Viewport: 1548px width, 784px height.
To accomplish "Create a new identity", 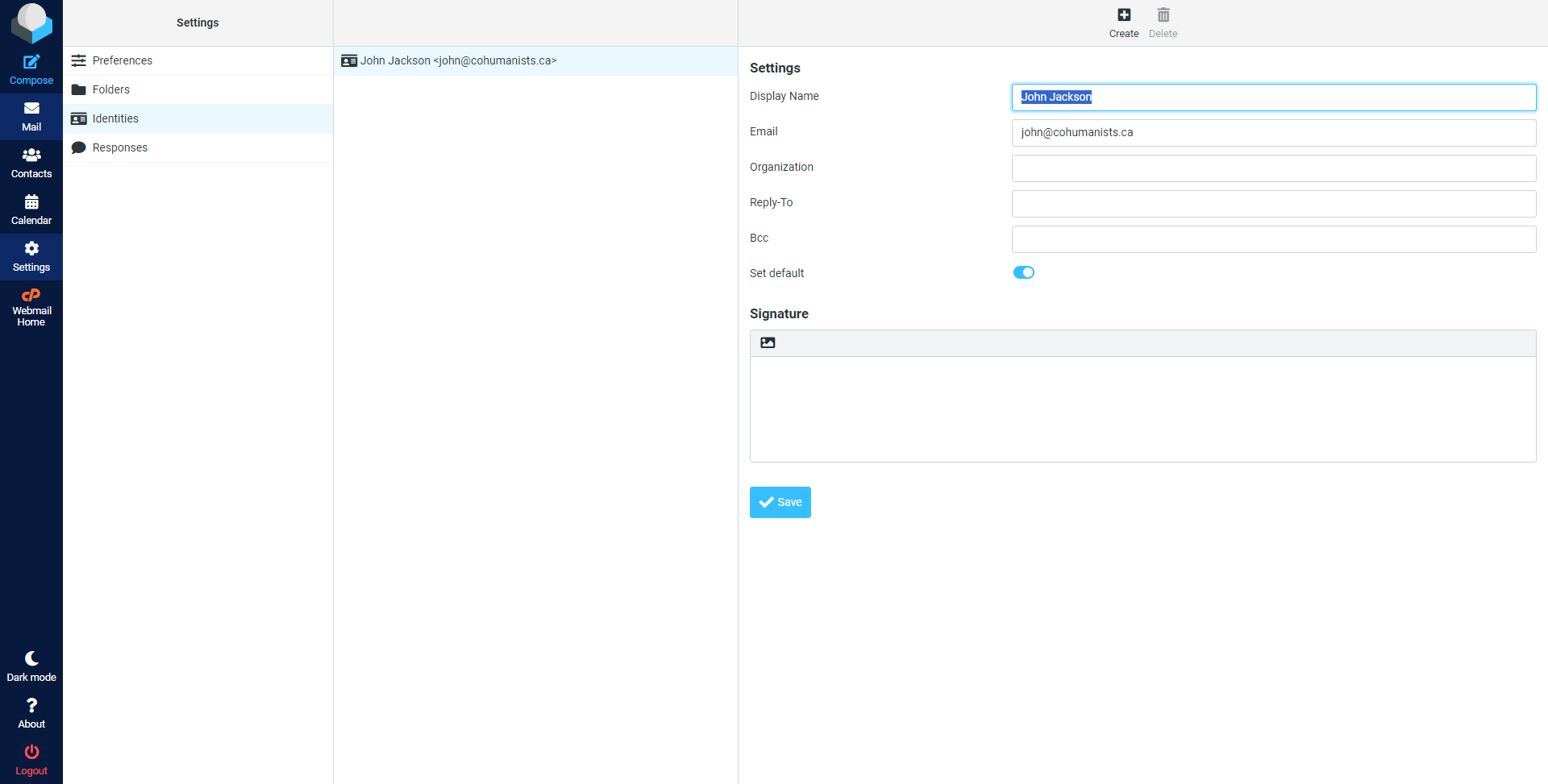I will 1124,23.
